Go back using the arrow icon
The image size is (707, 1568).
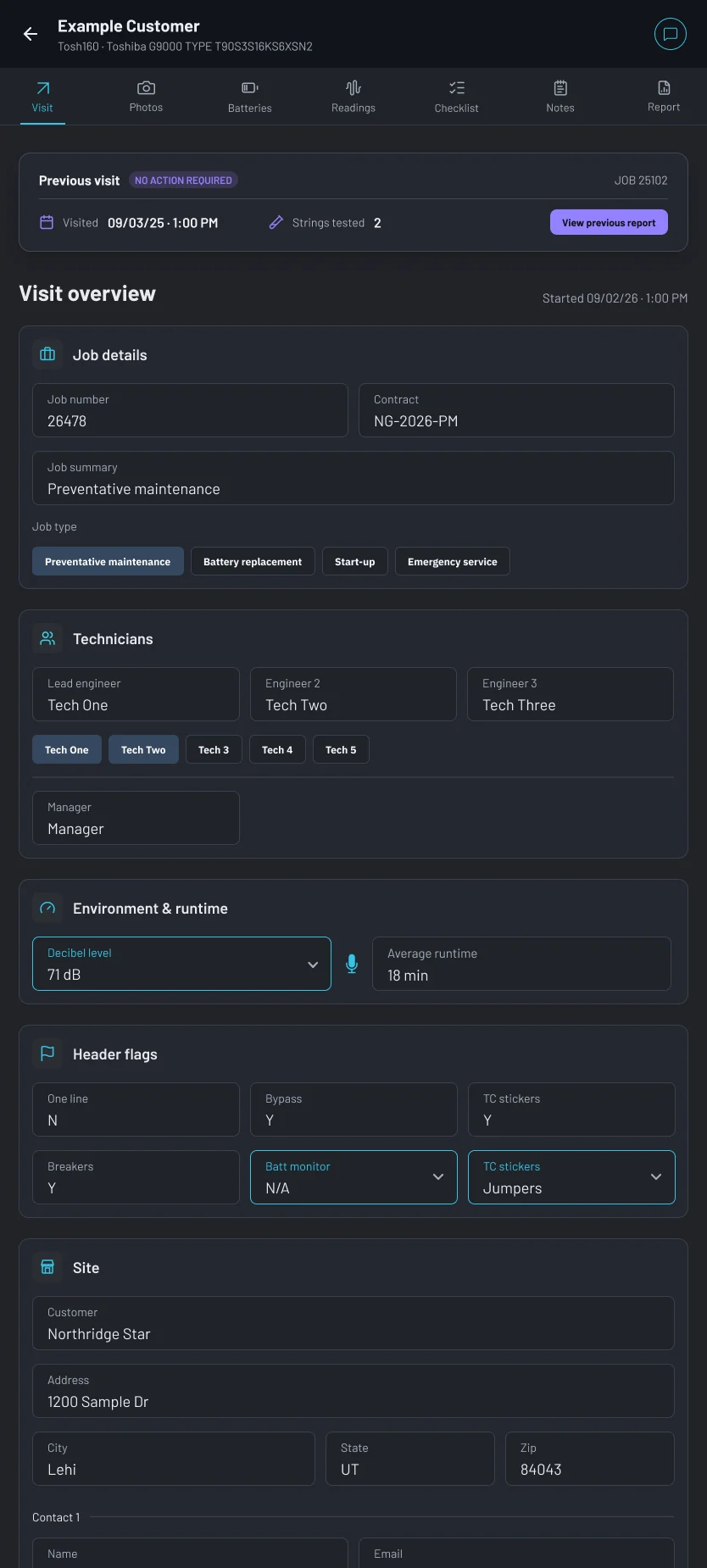(x=31, y=34)
